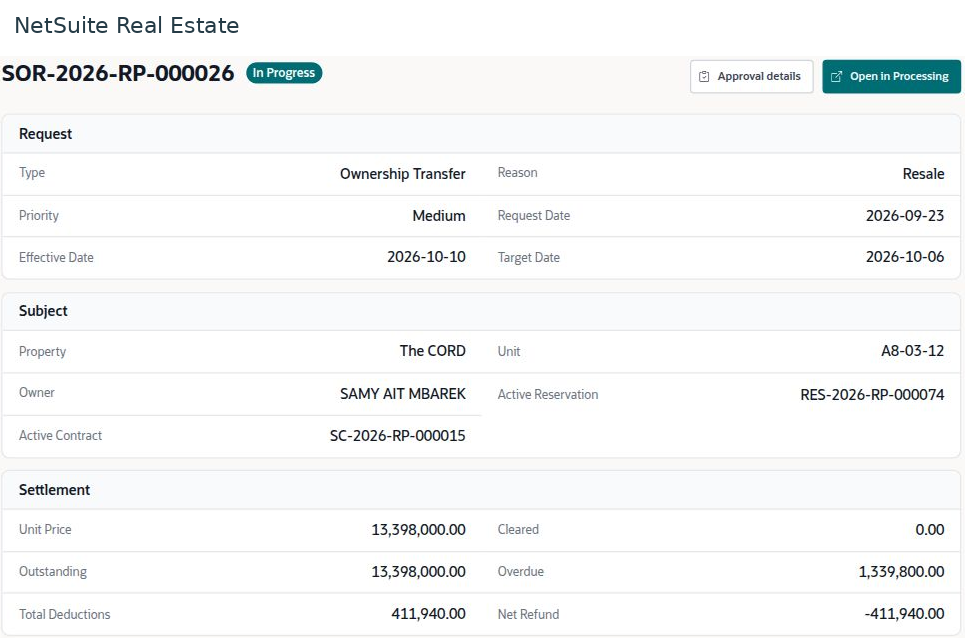Select the Ownership Transfer type value

[x=402, y=174]
